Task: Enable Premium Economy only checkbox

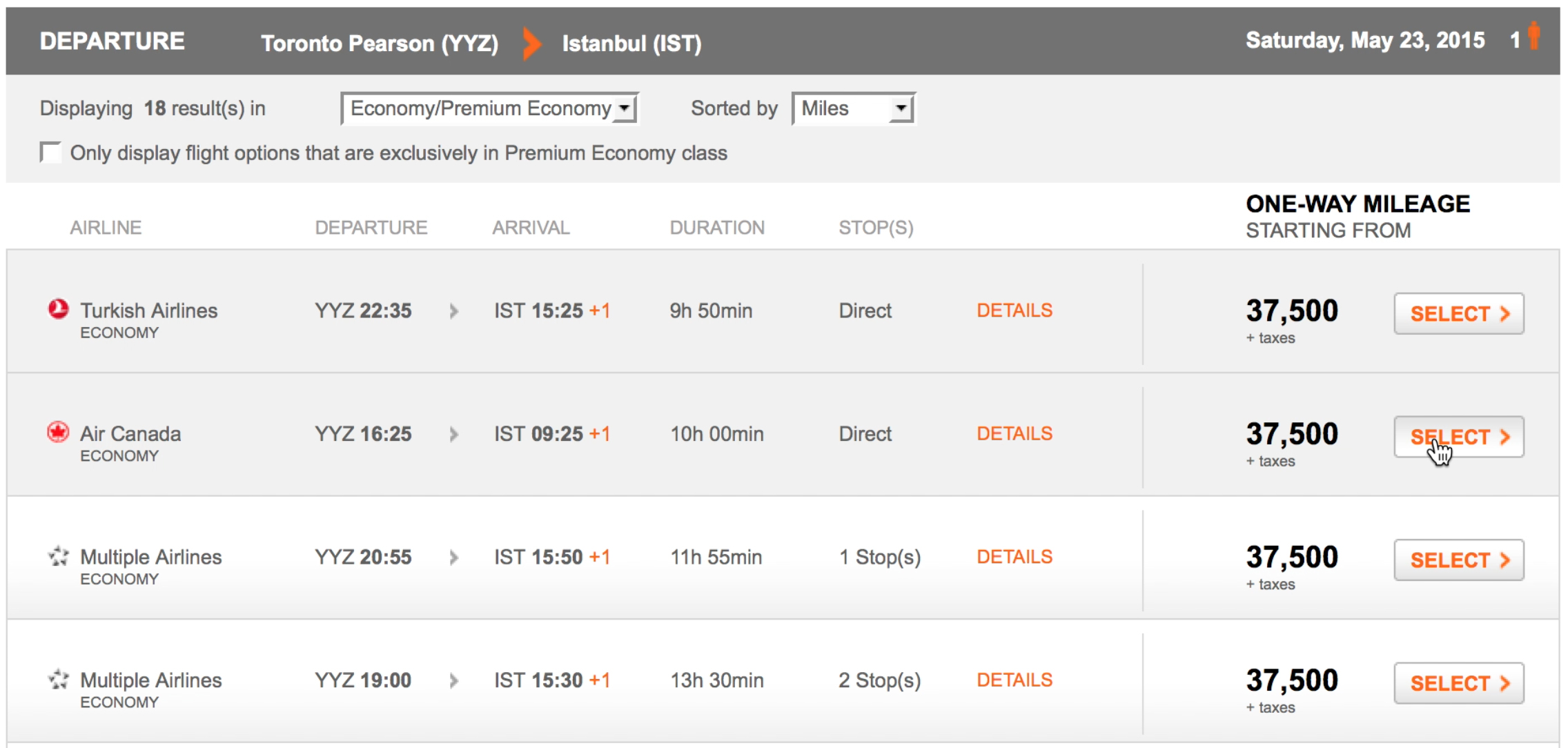Action: (50, 152)
